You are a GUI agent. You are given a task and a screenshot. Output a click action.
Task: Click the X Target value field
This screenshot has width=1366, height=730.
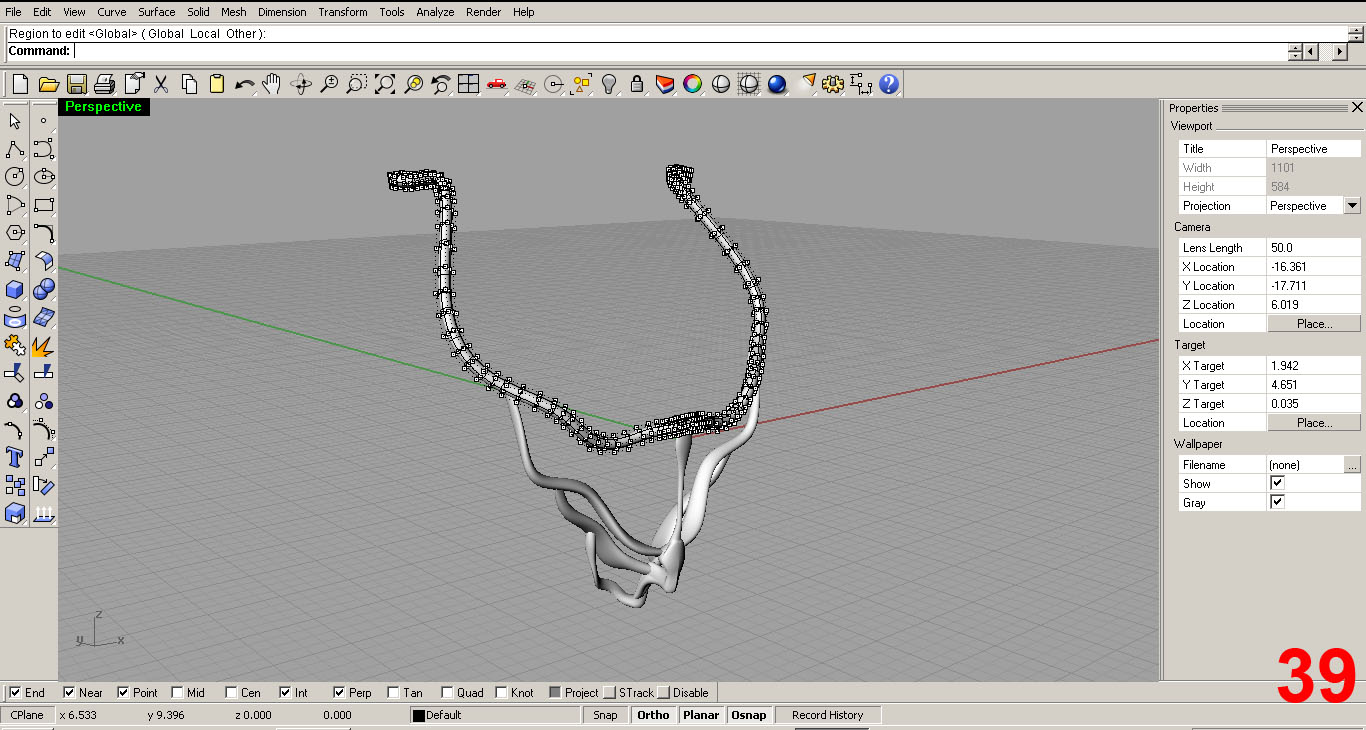(1314, 366)
